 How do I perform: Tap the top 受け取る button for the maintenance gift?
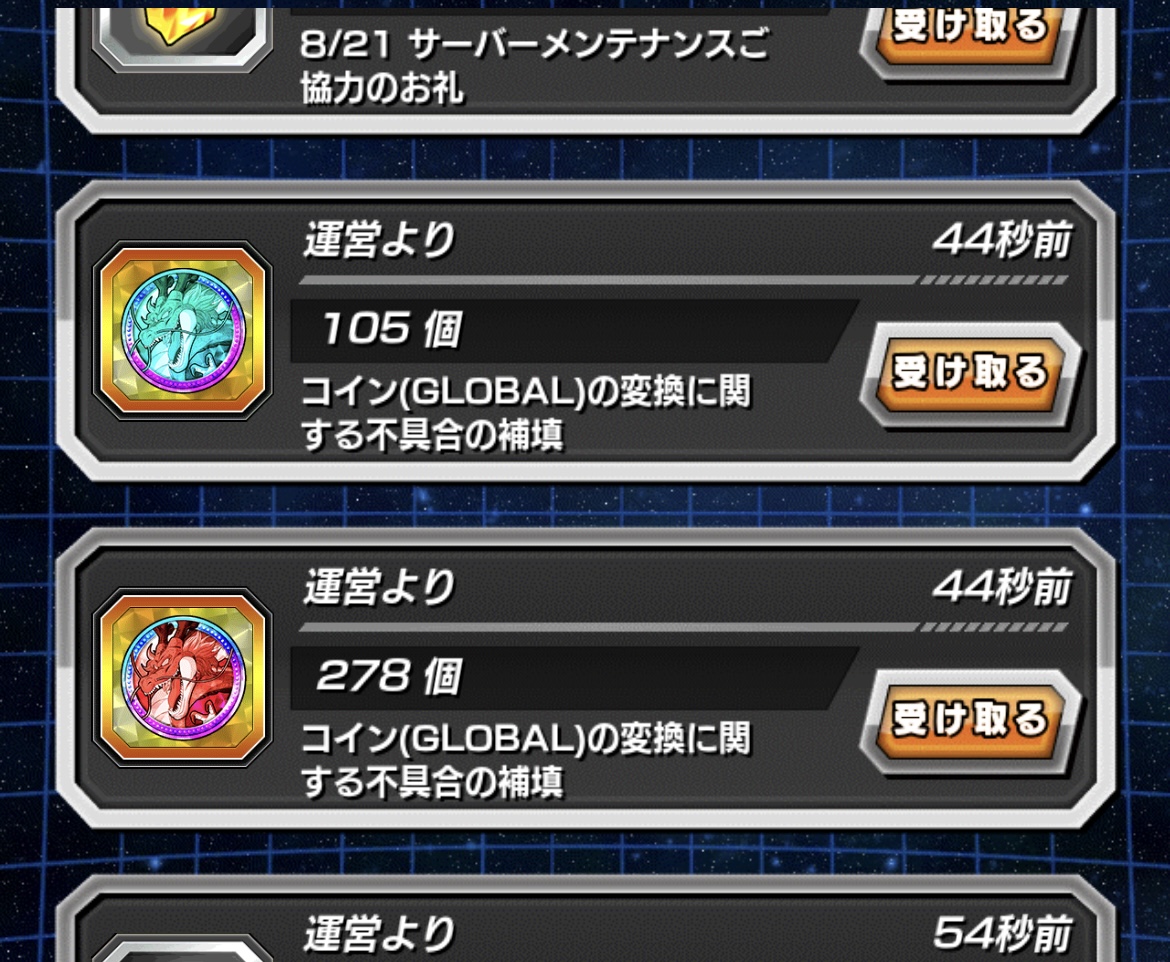tap(970, 37)
